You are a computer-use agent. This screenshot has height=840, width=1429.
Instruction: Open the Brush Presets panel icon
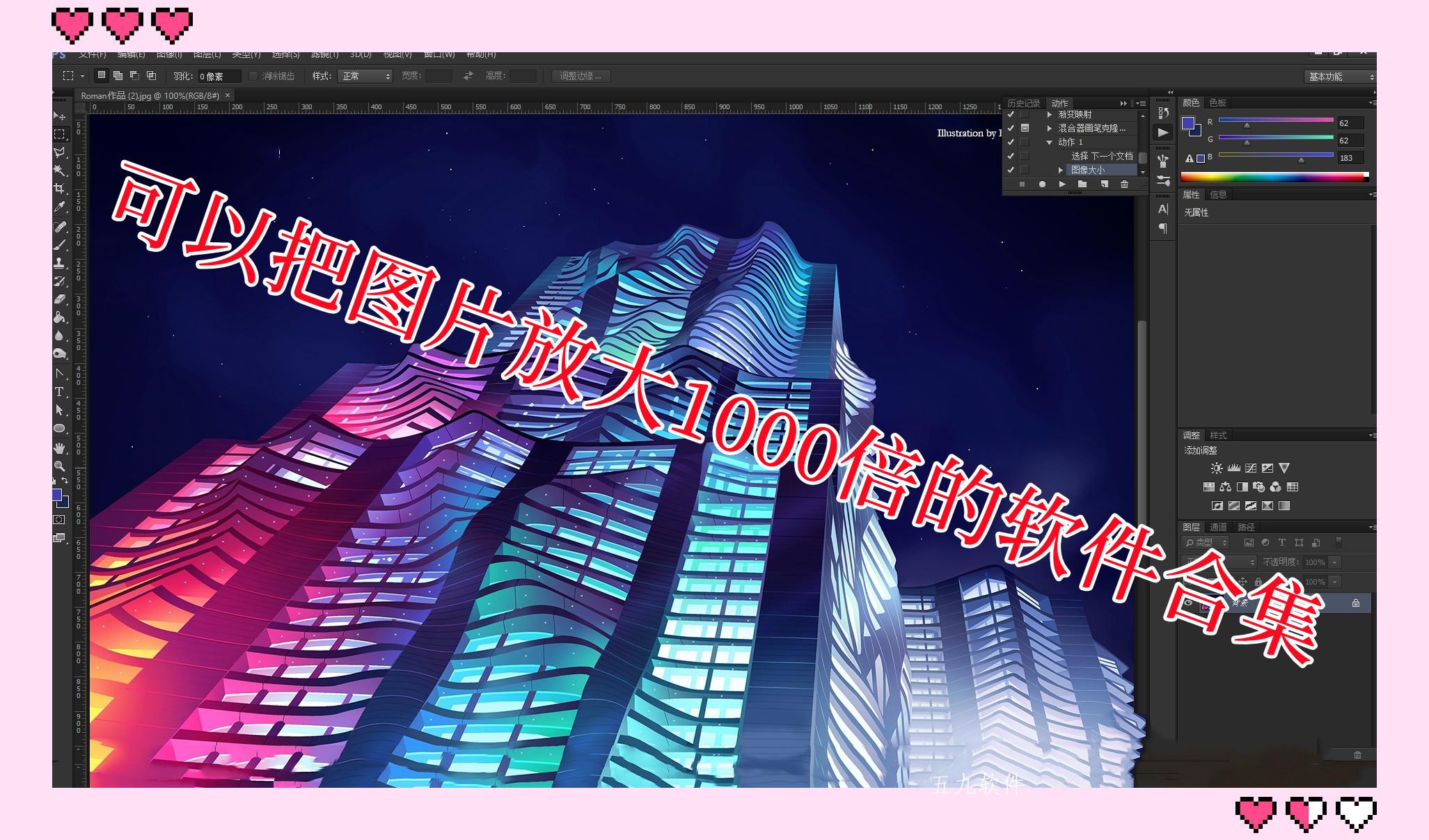tap(1163, 181)
